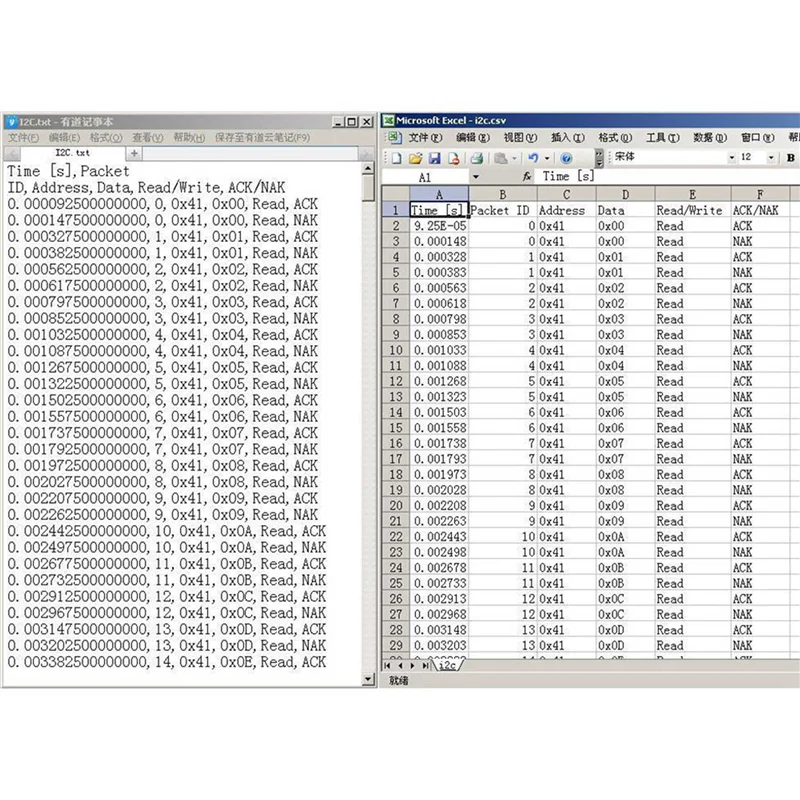Click 保存至有道云笔记(F9) in the notepad

tap(260, 136)
